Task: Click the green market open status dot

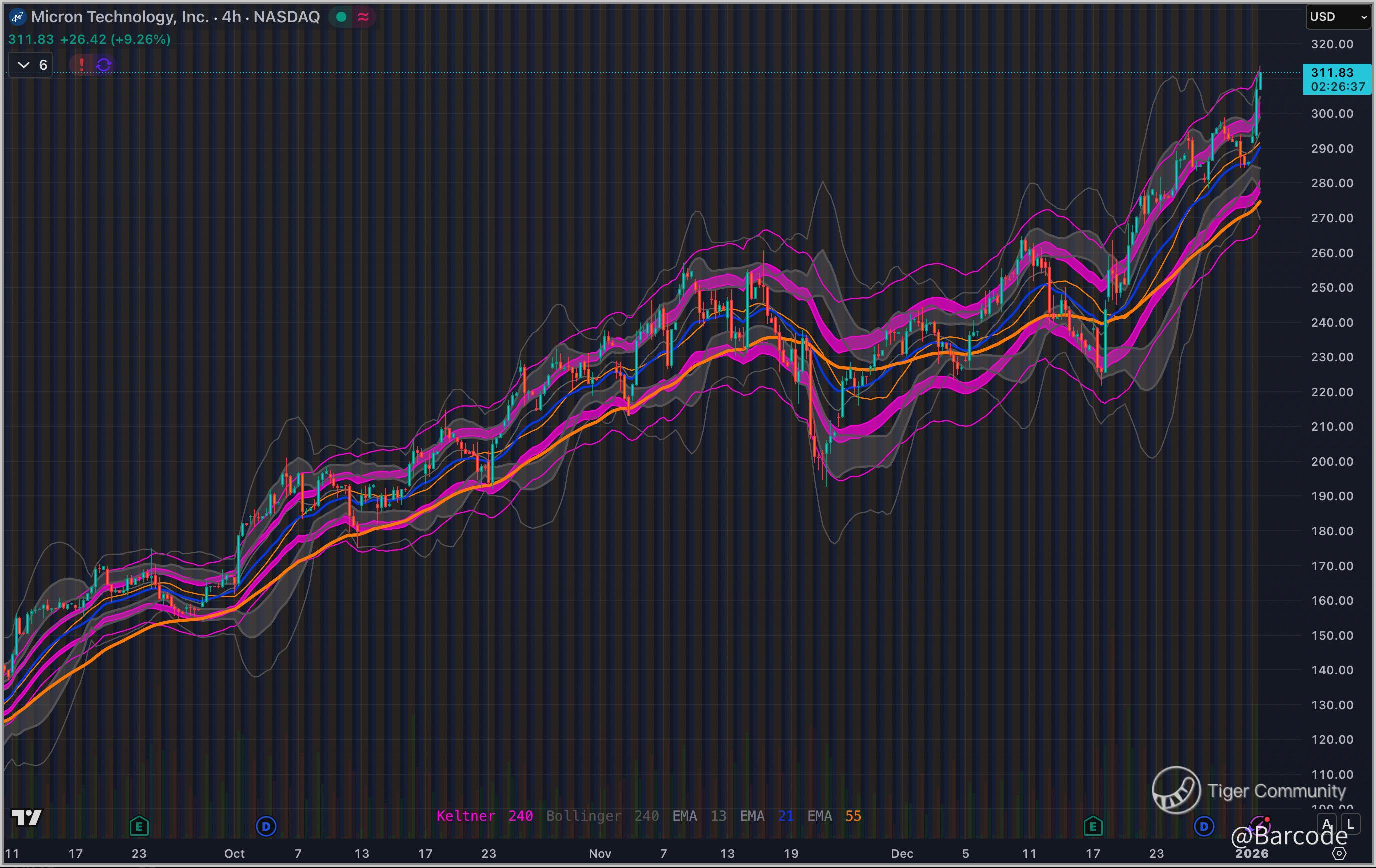Action: coord(341,17)
